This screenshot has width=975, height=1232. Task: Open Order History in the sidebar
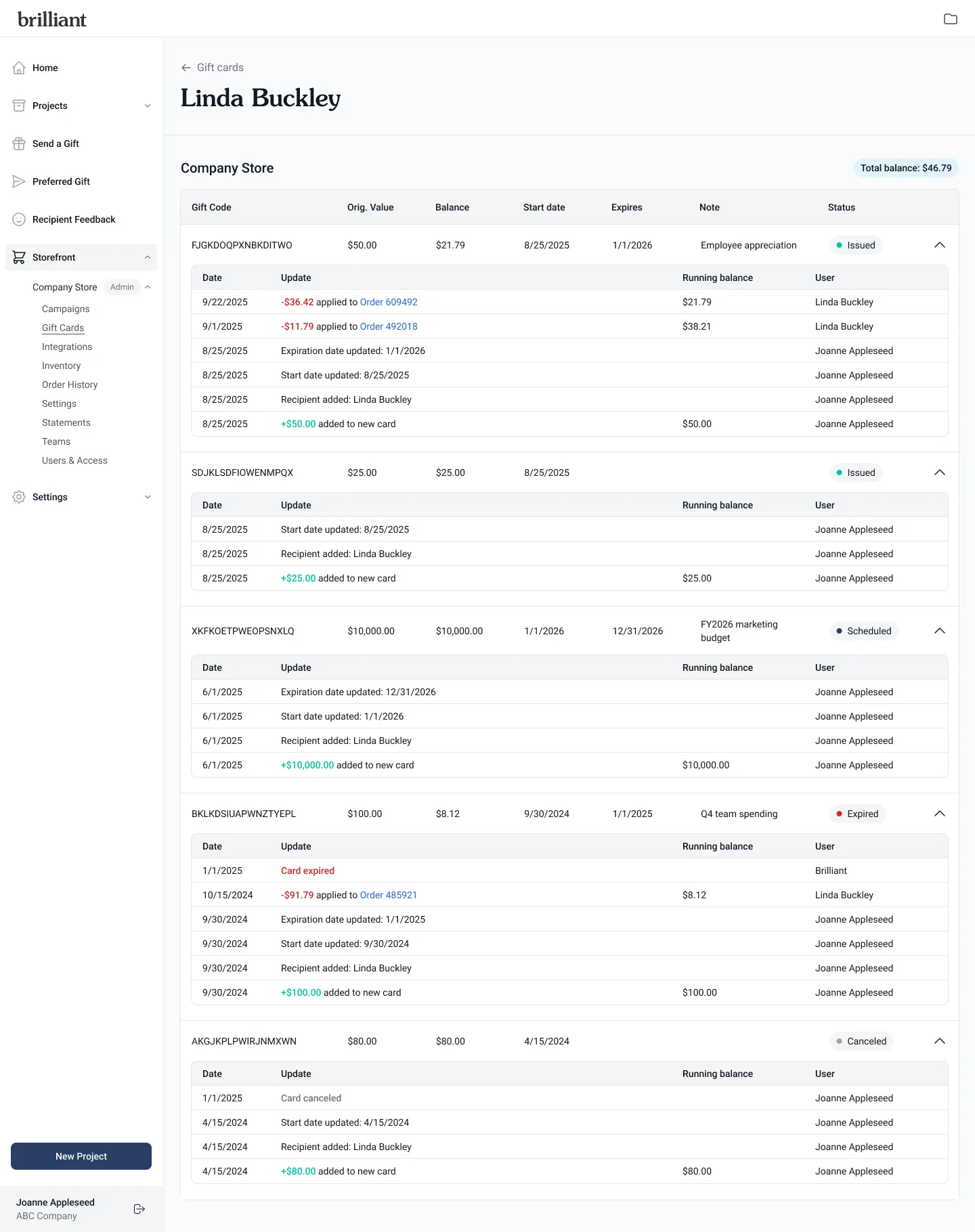70,384
